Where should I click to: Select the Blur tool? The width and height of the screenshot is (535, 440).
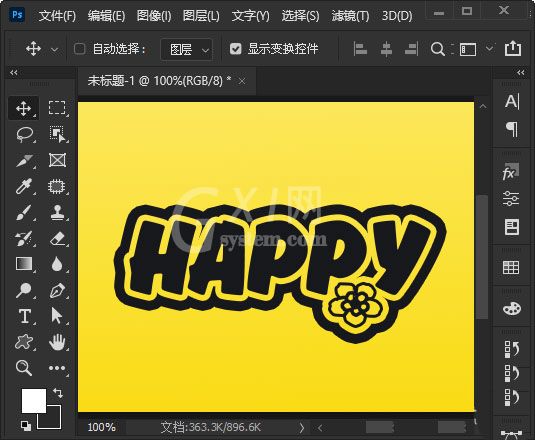(x=57, y=264)
